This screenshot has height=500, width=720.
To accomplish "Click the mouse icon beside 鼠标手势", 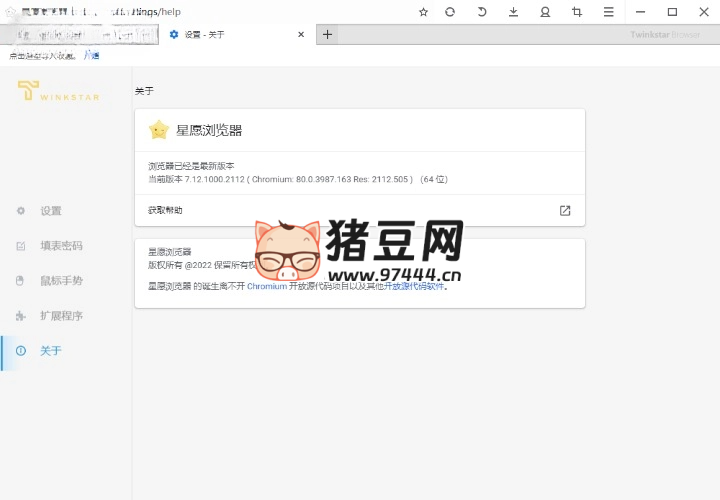I will click(20, 281).
